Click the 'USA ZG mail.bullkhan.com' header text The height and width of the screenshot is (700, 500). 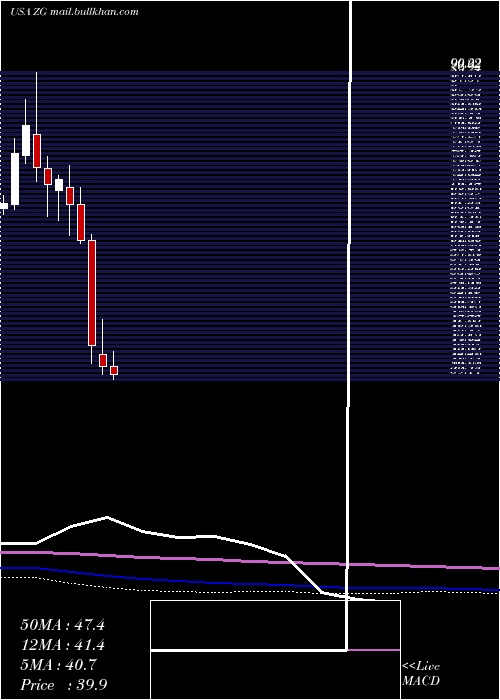74,12
